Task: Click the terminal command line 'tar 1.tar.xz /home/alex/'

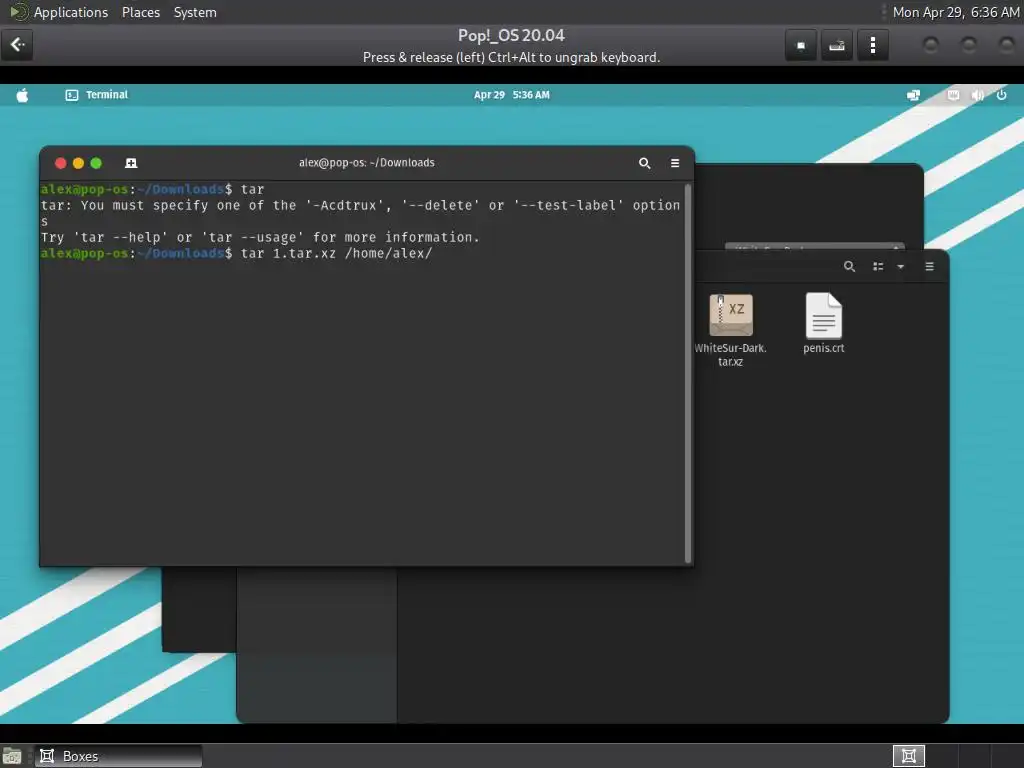Action: pyautogui.click(x=336, y=253)
